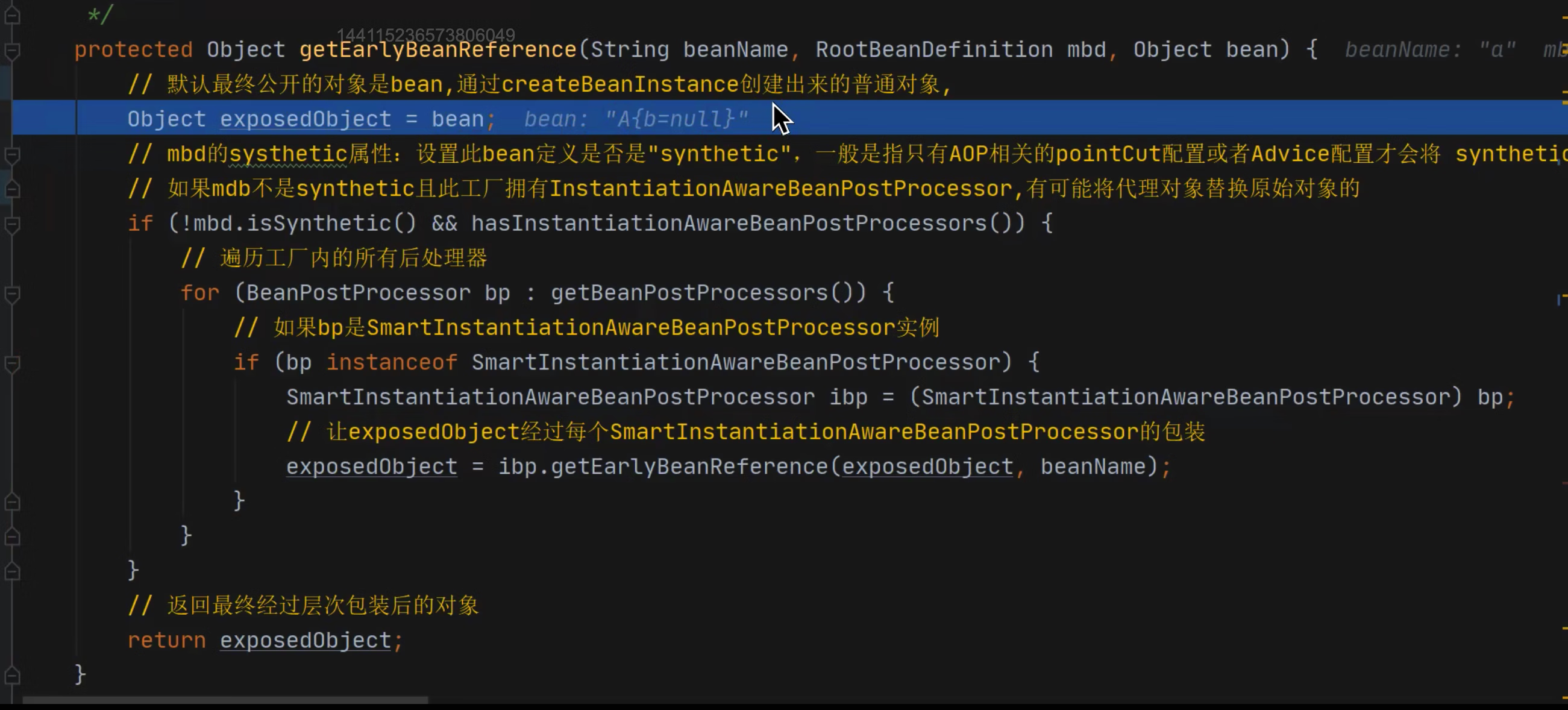
Task: Click 'beanName' argument in ibp.getEarlyBeanReference call
Action: pos(1093,466)
